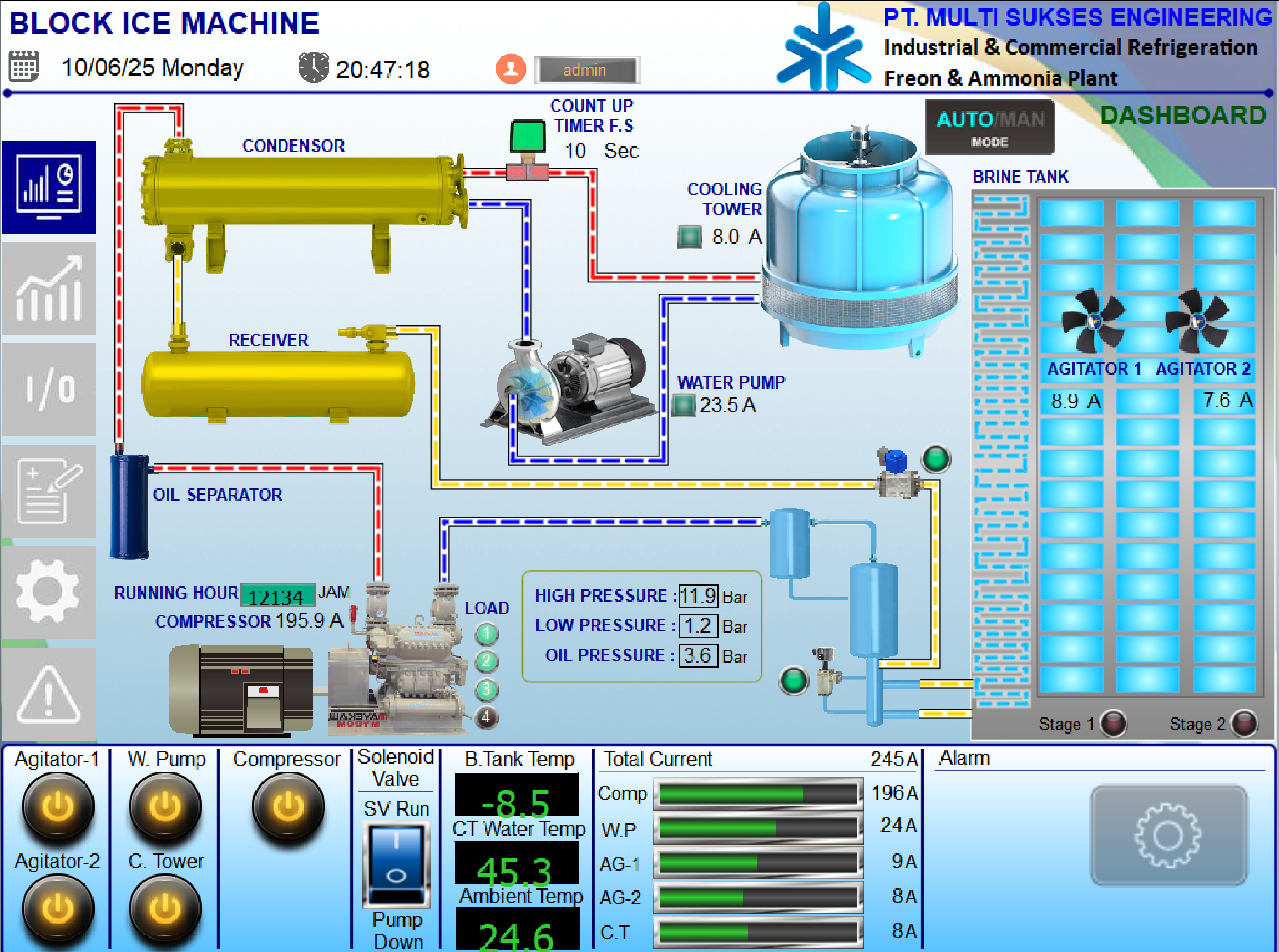The height and width of the screenshot is (952, 1279).
Task: Open the I/O status sidebar page
Action: click(x=48, y=390)
